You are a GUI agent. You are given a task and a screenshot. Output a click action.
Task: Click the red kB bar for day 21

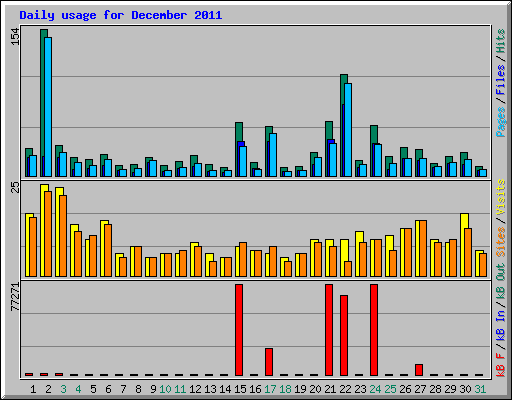point(329,330)
